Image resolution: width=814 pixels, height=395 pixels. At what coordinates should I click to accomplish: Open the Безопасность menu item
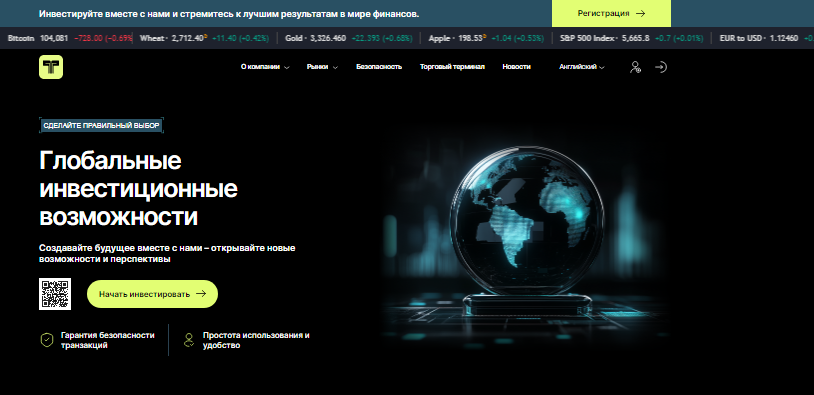click(x=379, y=67)
